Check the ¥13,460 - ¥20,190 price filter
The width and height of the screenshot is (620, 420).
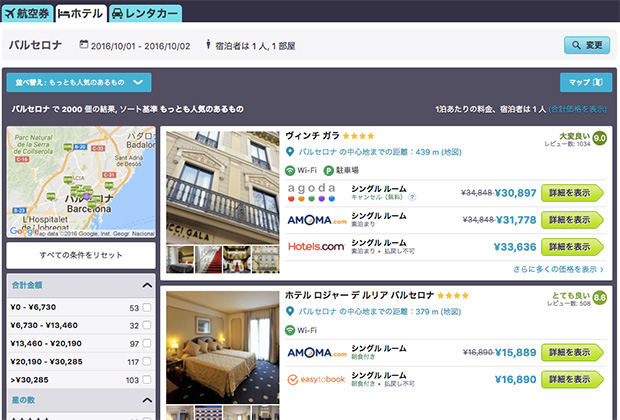(147, 343)
